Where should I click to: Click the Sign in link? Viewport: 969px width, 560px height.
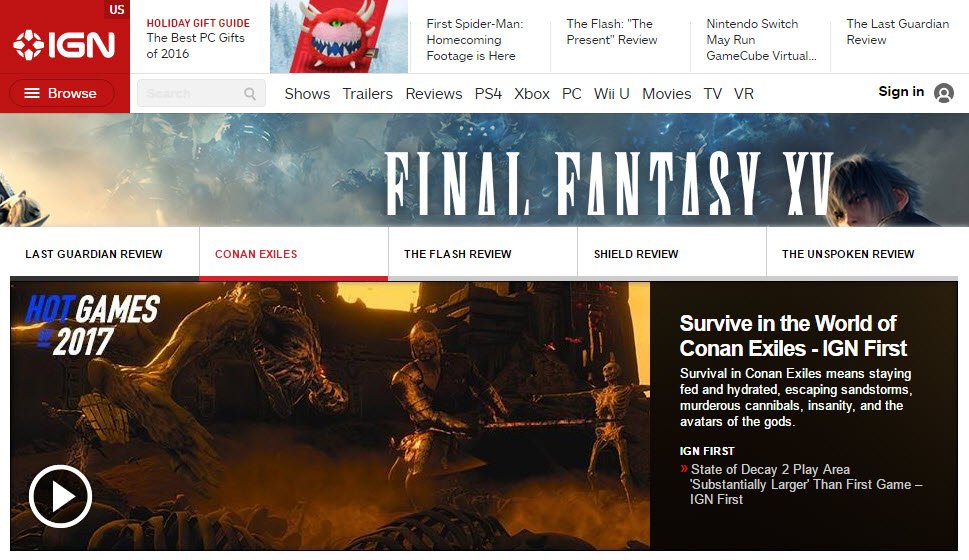(x=901, y=91)
